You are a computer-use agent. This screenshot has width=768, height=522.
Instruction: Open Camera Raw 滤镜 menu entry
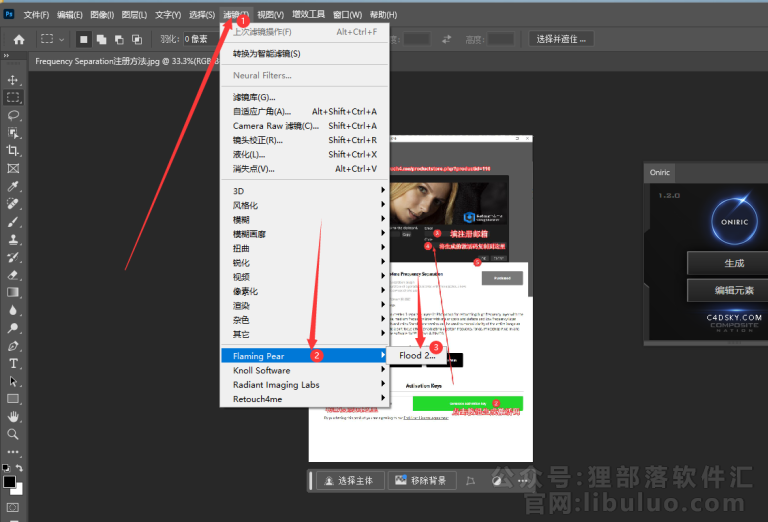click(x=275, y=126)
